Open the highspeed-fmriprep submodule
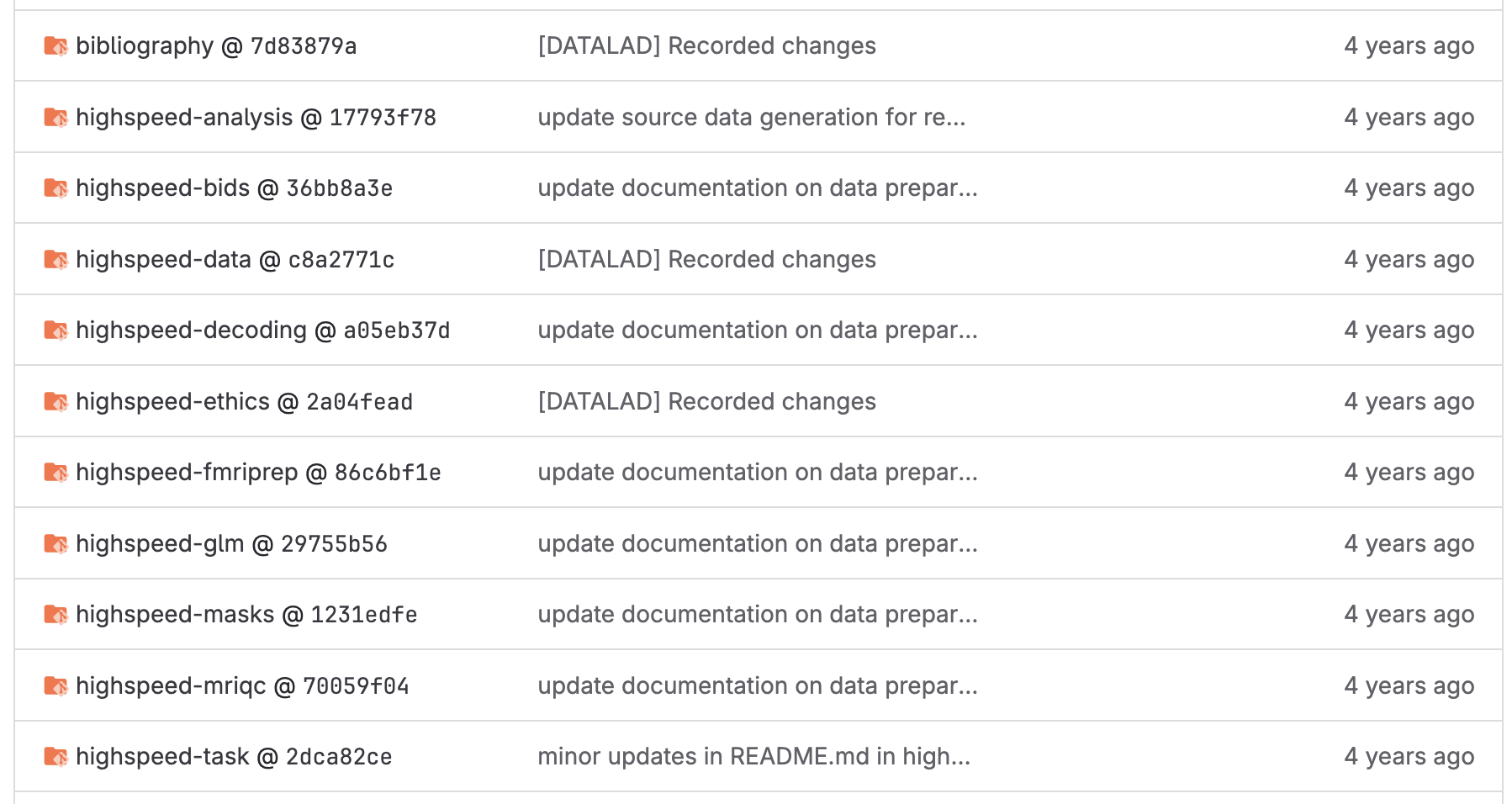 pos(187,473)
